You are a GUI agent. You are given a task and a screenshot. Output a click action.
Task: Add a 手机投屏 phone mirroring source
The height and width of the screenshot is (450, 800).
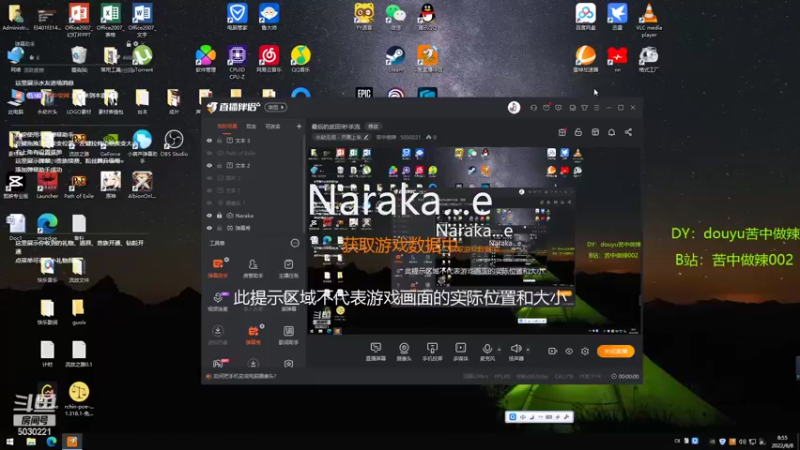point(432,352)
